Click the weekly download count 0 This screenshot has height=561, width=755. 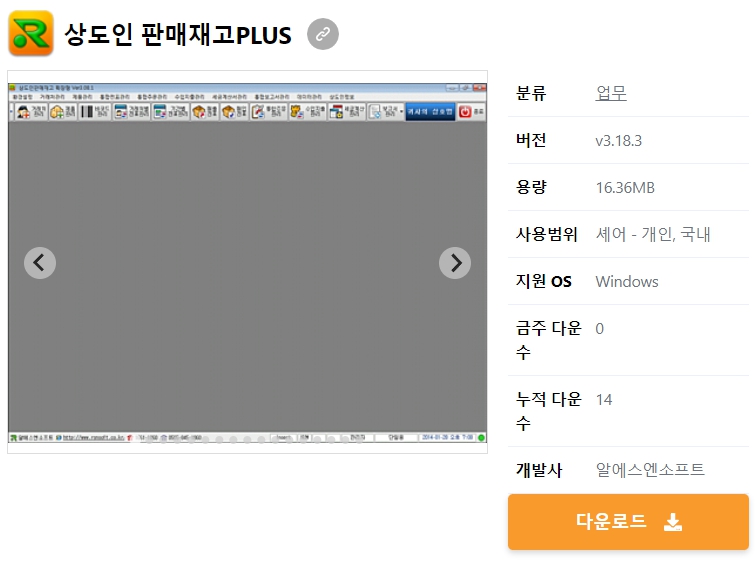[599, 328]
